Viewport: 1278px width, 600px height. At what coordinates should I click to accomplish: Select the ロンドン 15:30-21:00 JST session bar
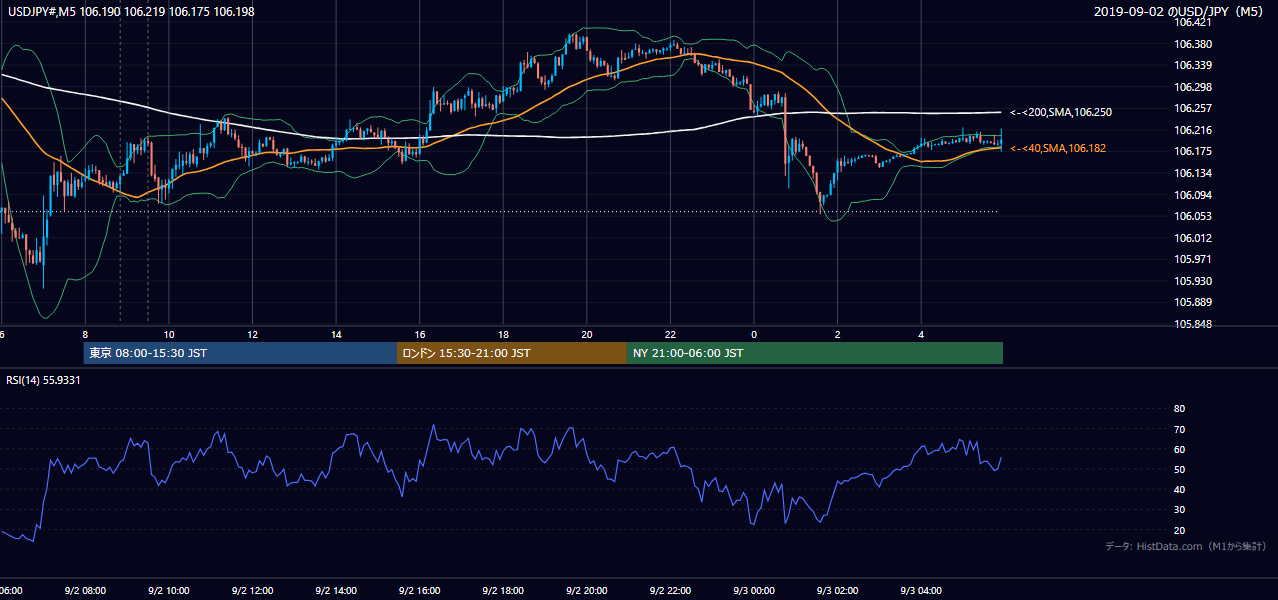512,353
